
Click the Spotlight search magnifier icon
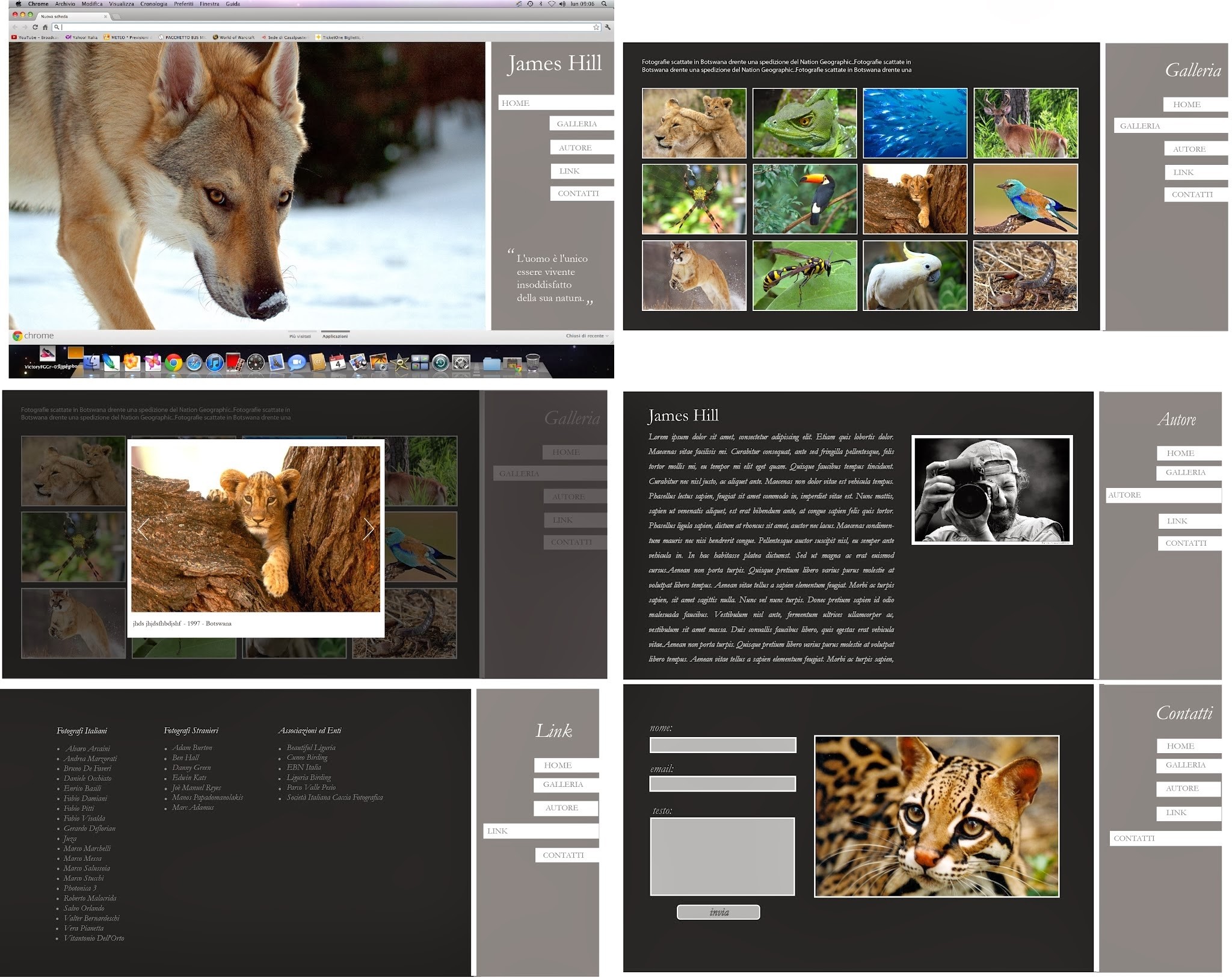click(604, 4)
